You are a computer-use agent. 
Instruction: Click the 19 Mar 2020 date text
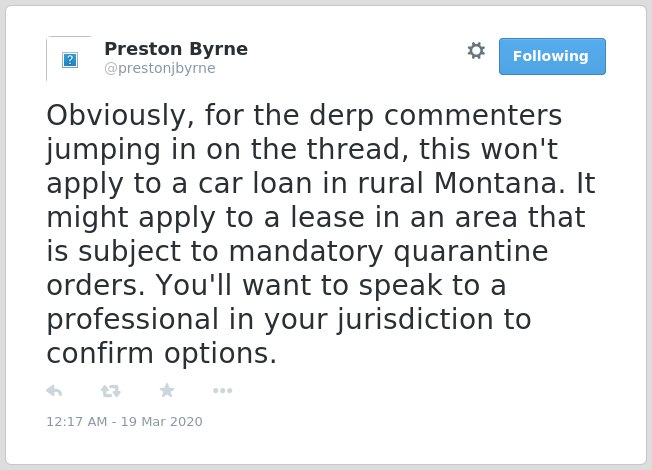(x=162, y=422)
